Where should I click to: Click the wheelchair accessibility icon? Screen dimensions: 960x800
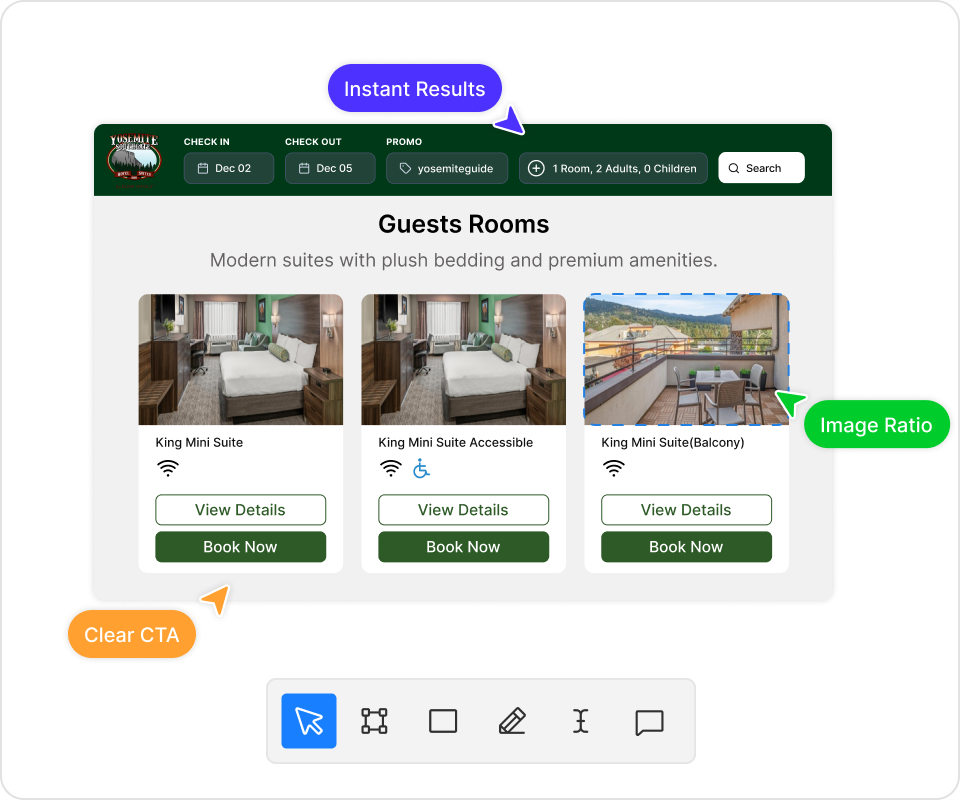pos(421,468)
